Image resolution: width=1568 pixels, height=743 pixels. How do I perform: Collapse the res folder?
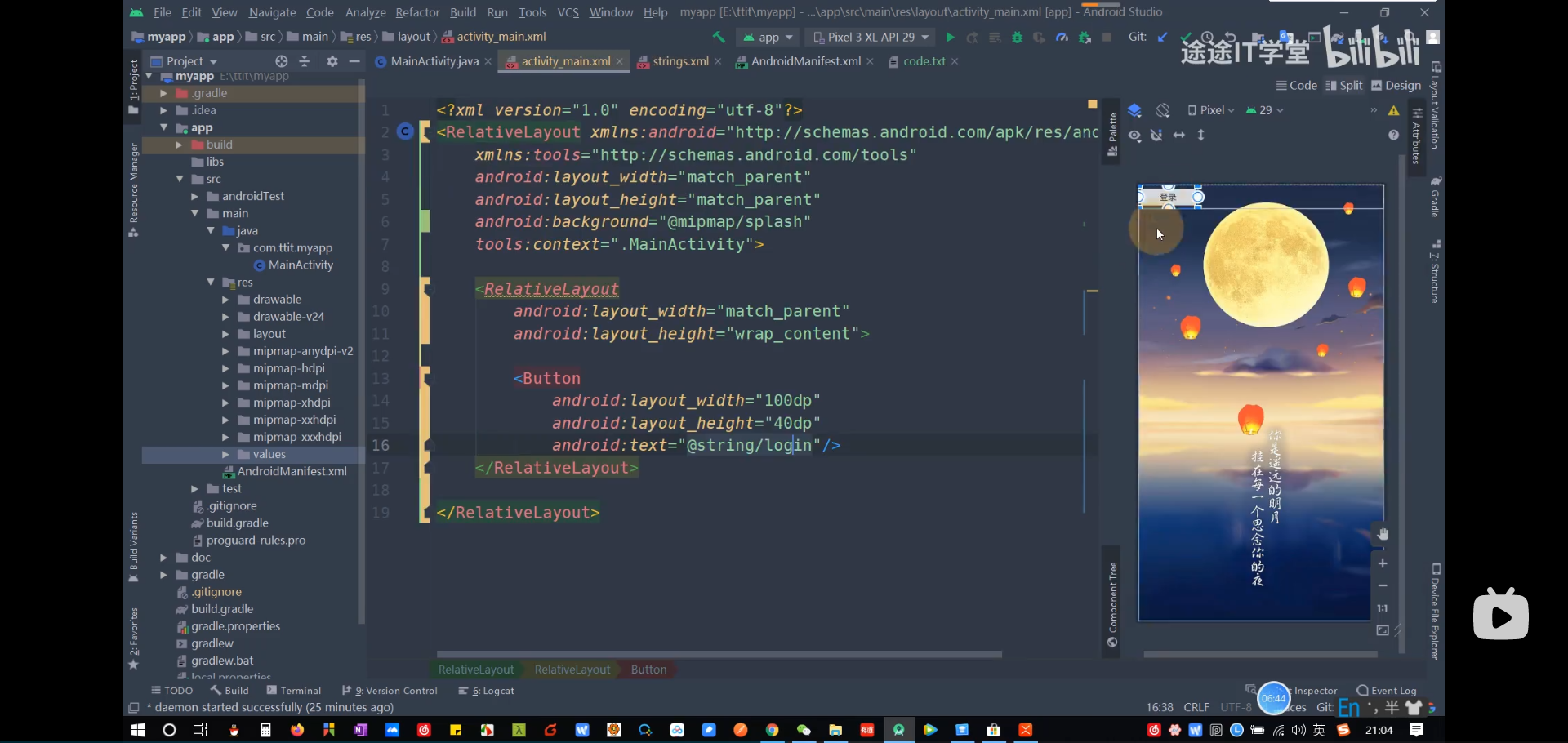(x=211, y=283)
